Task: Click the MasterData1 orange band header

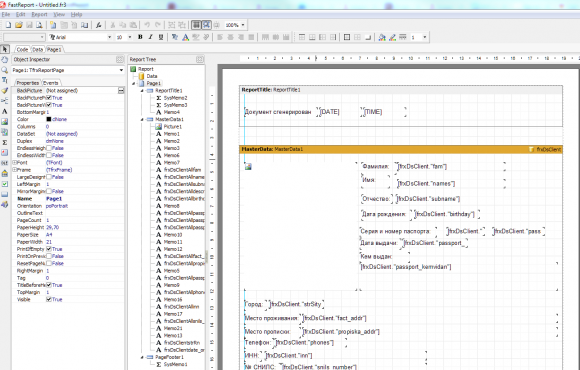Action: pyautogui.click(x=401, y=149)
